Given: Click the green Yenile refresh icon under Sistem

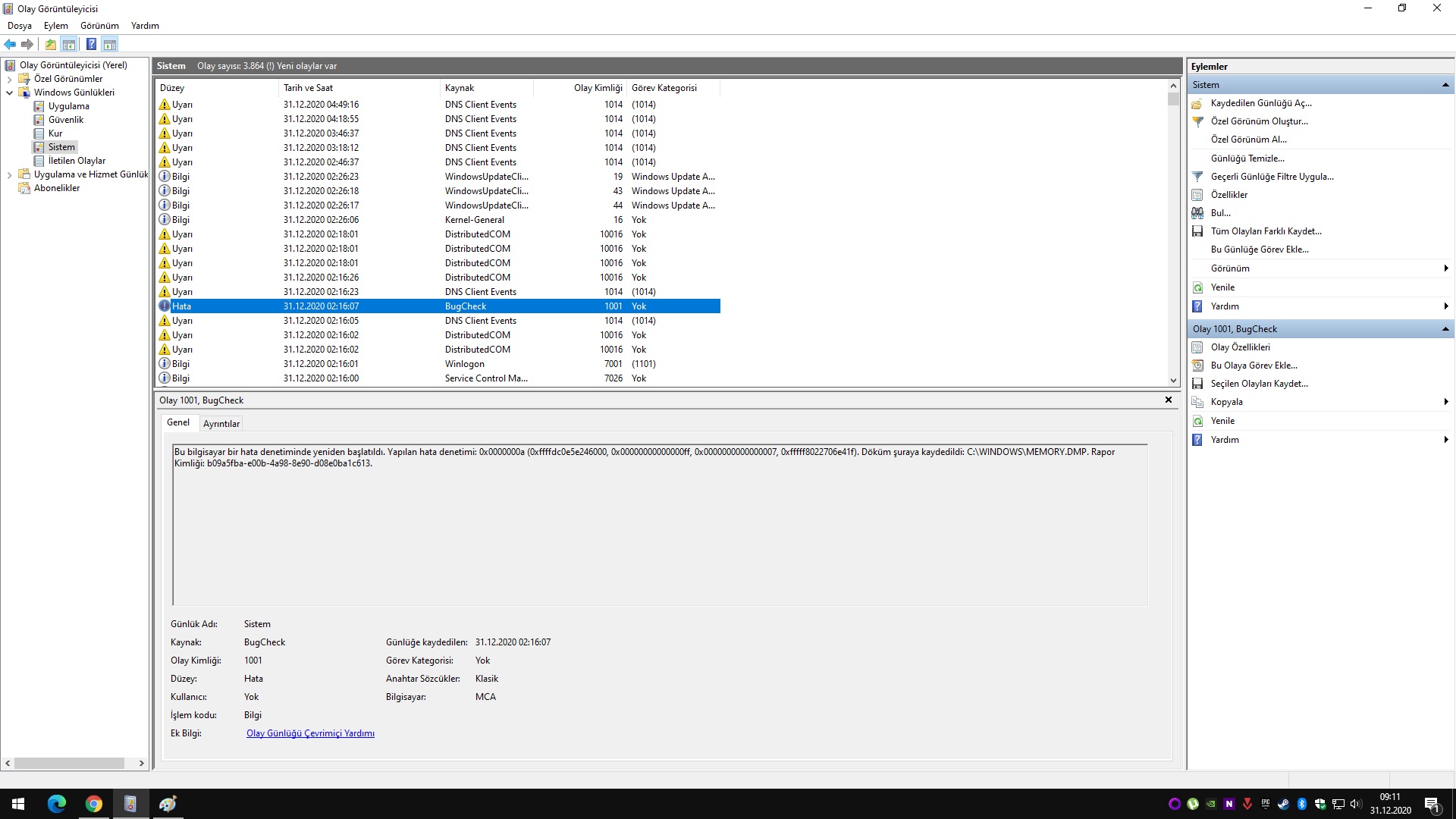Looking at the screenshot, I should pos(1197,287).
